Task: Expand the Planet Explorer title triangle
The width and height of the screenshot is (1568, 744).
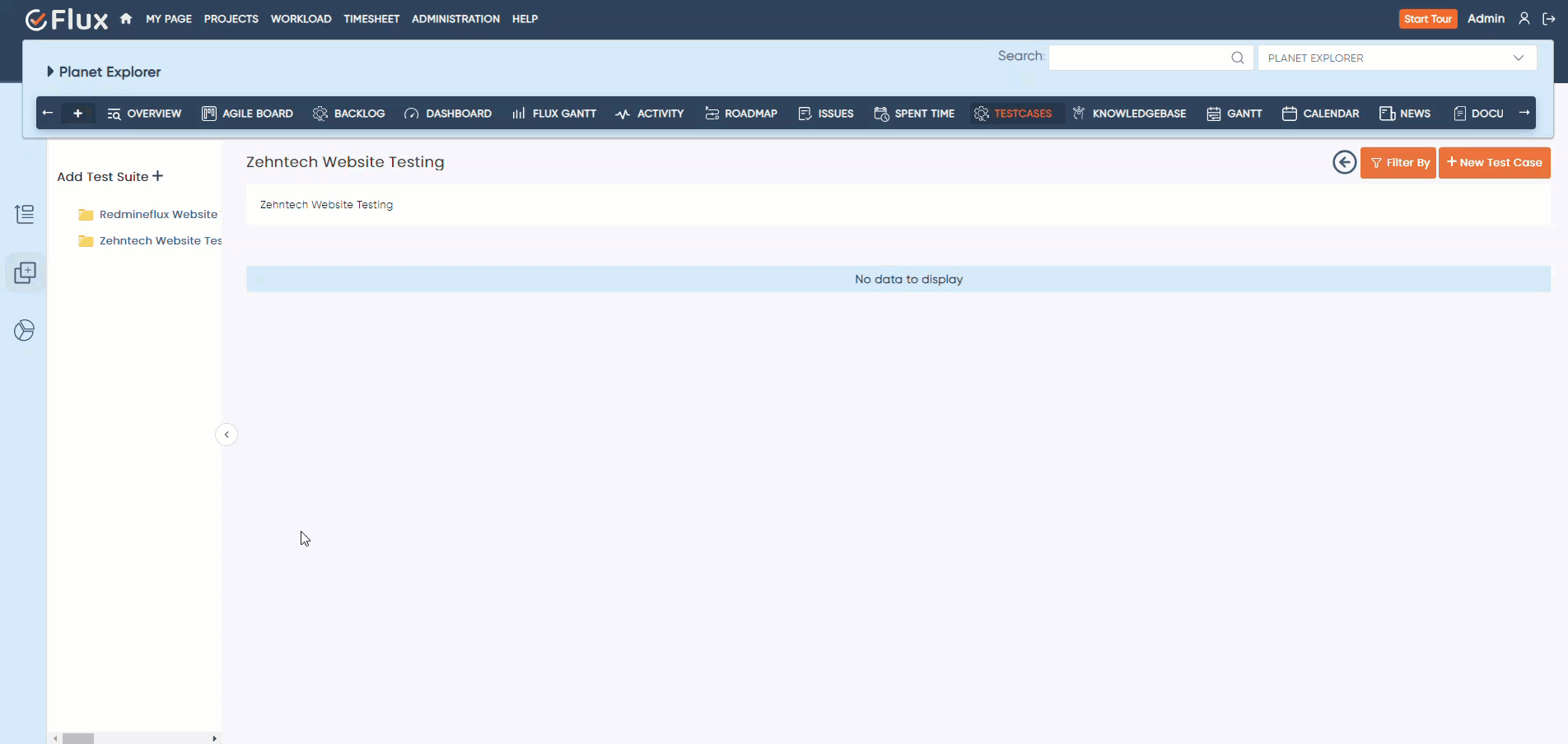Action: click(50, 72)
